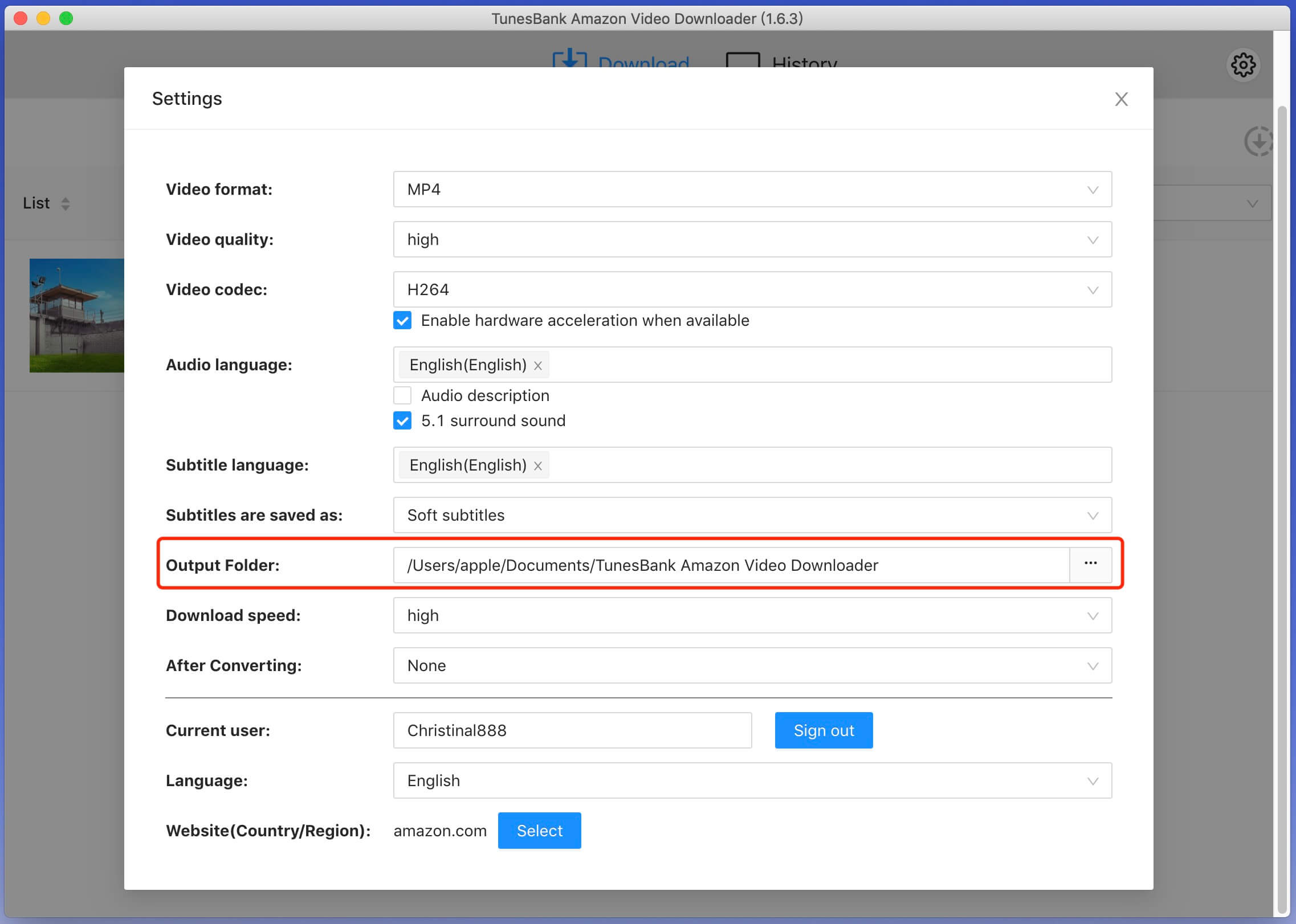This screenshot has width=1296, height=924.
Task: Open the Video codec dropdown showing H264
Action: (752, 289)
